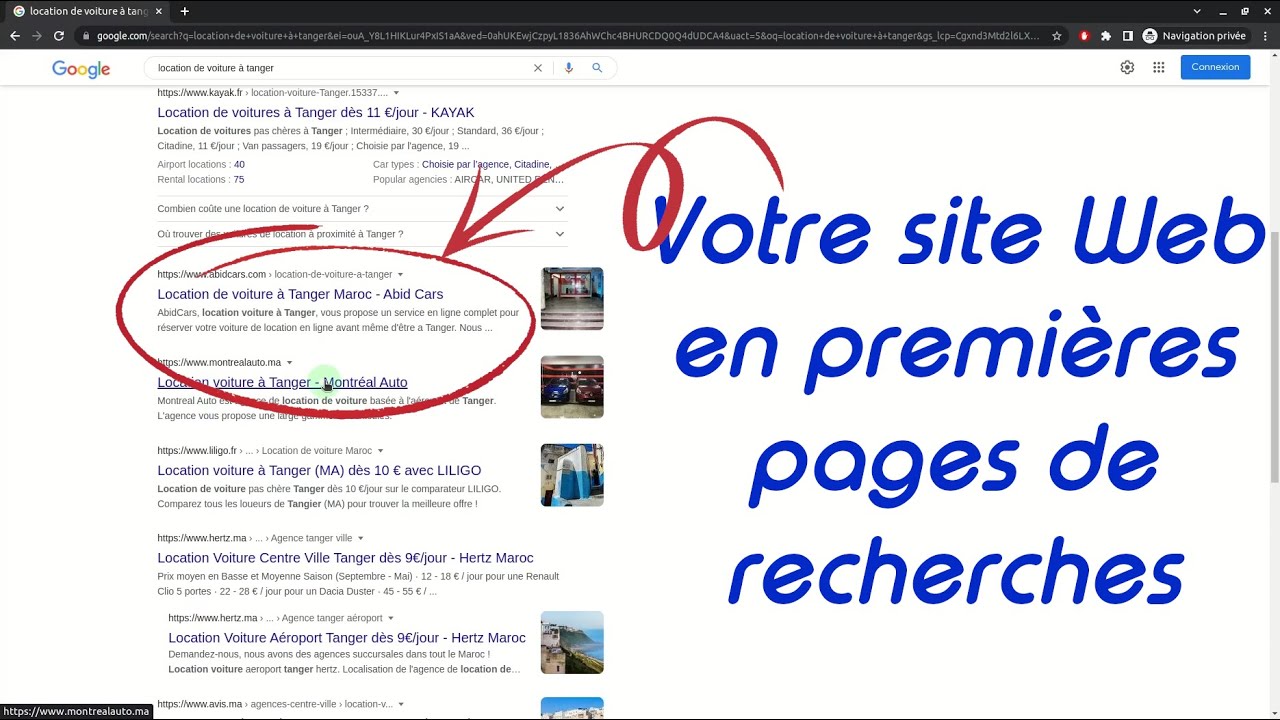Toggle the browser side panel icon

pyautogui.click(x=1128, y=36)
